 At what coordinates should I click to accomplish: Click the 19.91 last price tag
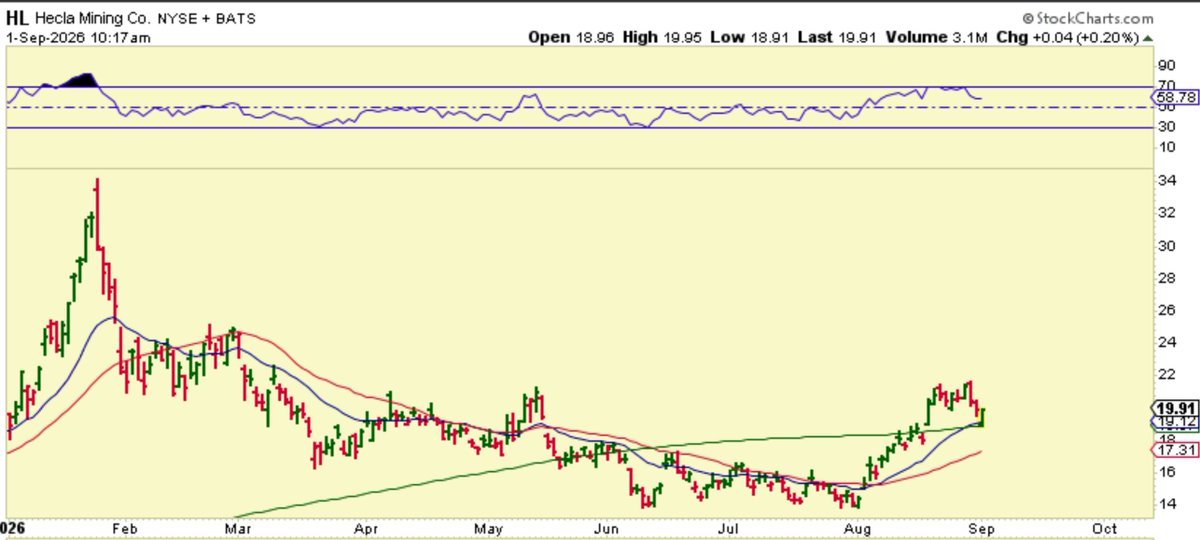(x=1174, y=408)
